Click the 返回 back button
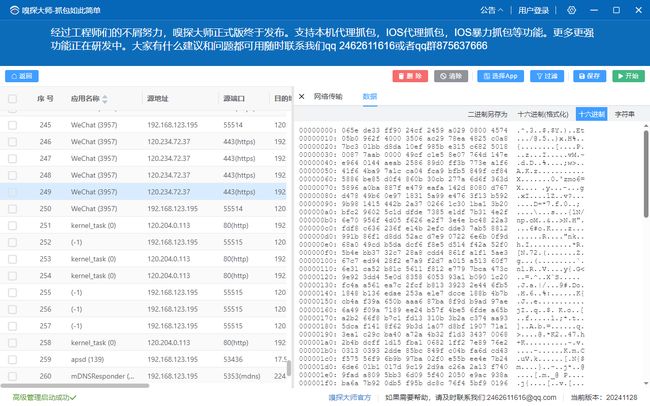The width and height of the screenshot is (650, 406). point(22,76)
